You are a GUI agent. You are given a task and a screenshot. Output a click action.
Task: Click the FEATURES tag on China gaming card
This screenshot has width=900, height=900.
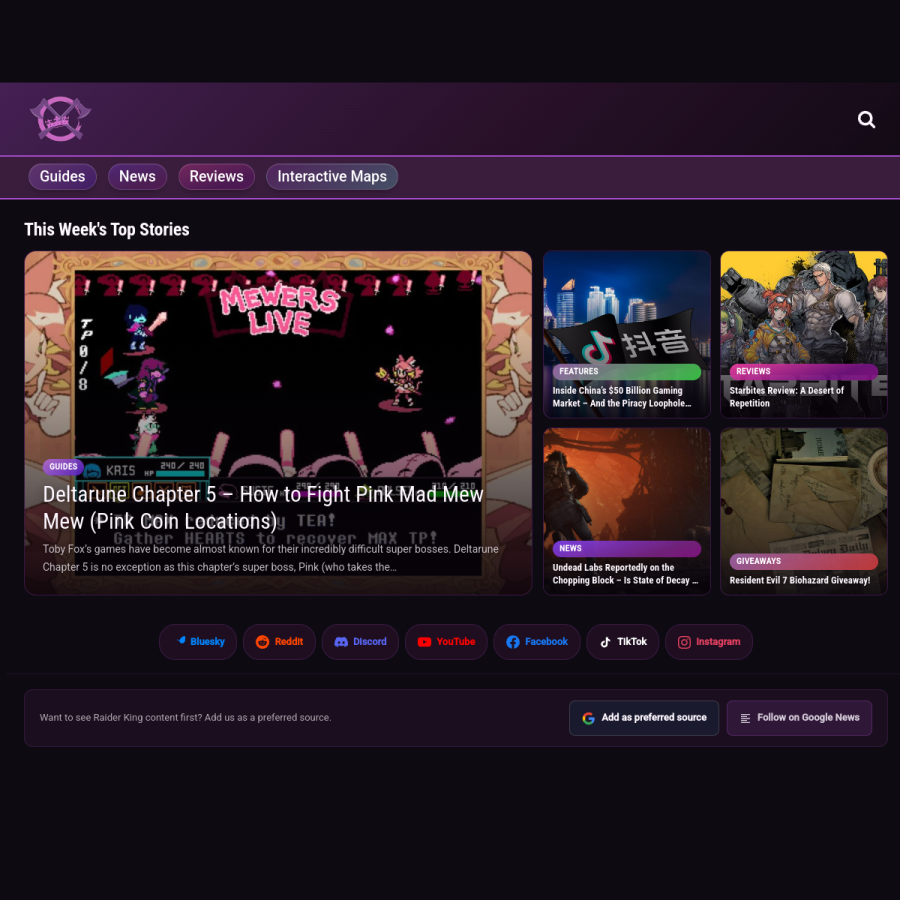[x=626, y=371]
